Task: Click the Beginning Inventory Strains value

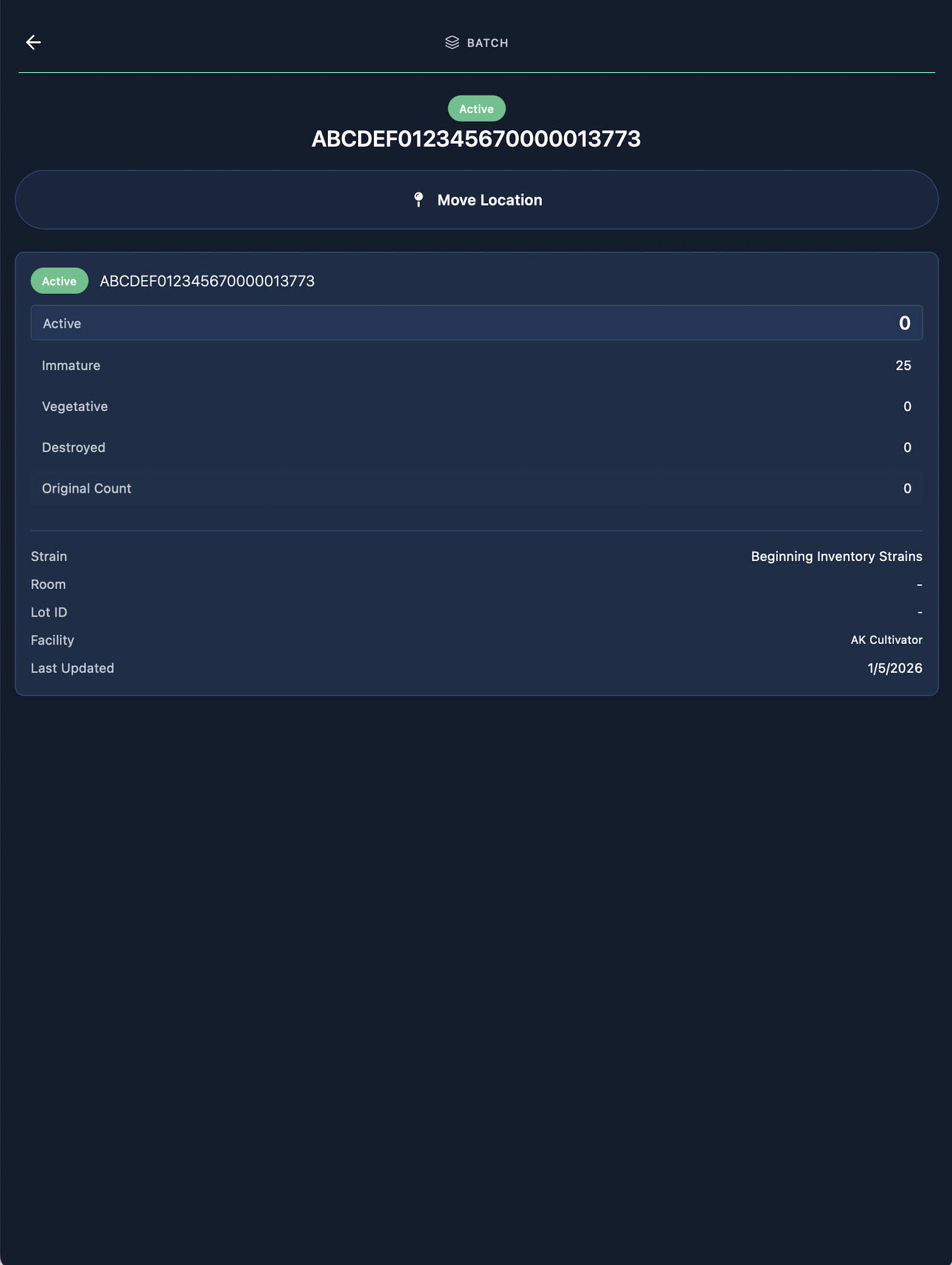Action: (836, 556)
